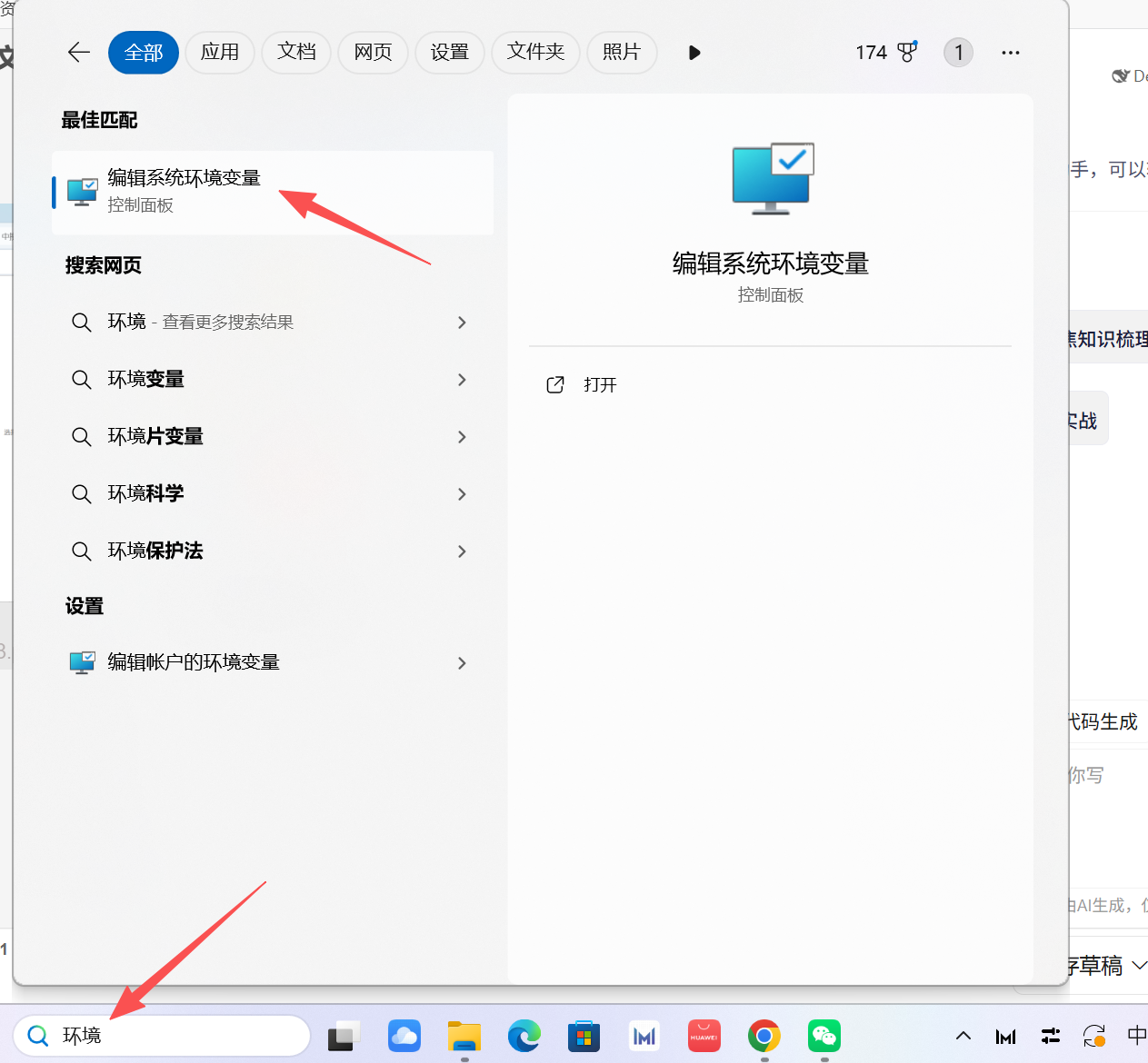
Task: Open Microsoft Edge from the taskbar
Action: point(524,1036)
